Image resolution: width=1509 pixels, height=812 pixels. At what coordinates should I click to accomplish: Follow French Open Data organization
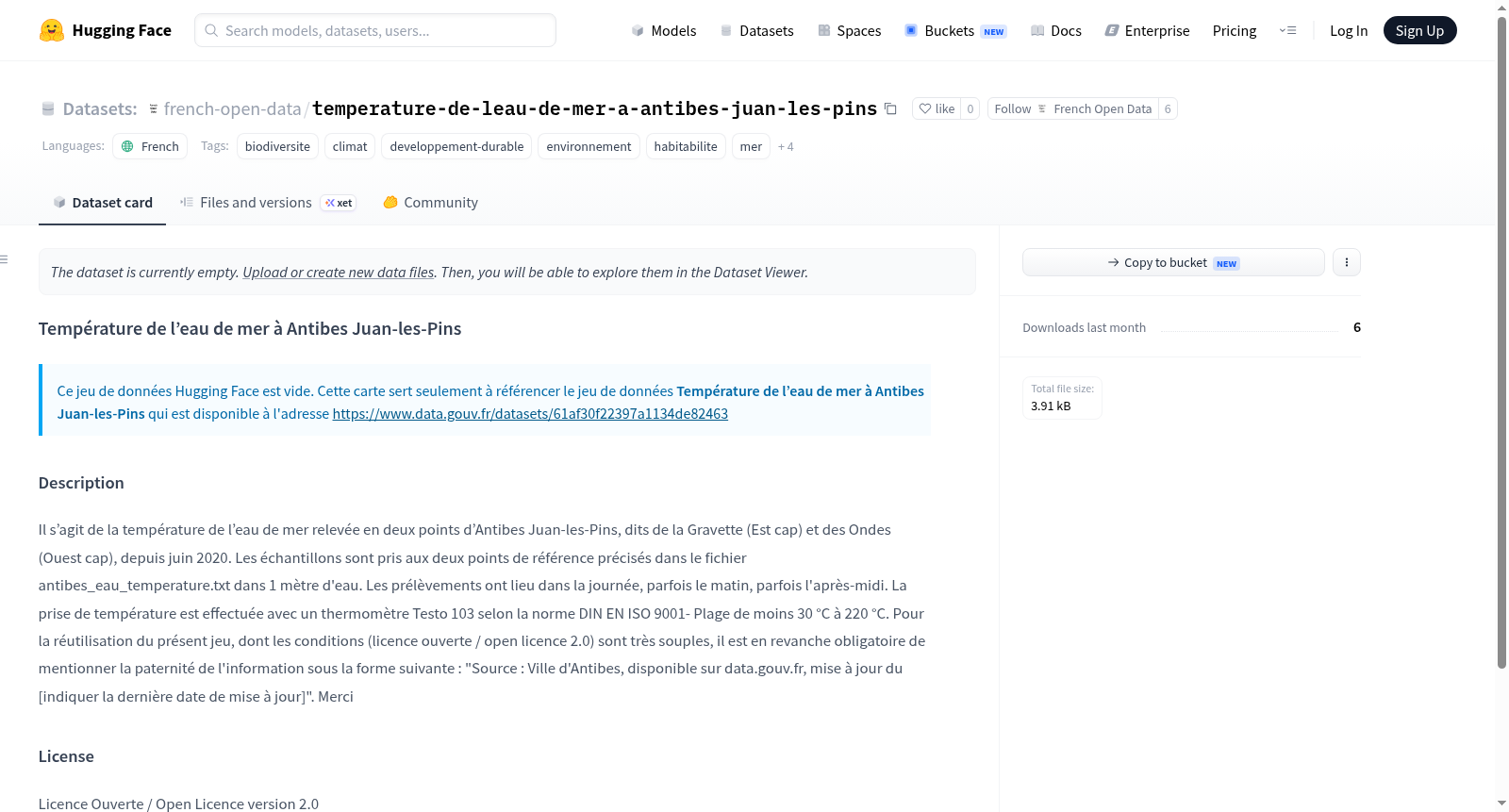point(1073,108)
